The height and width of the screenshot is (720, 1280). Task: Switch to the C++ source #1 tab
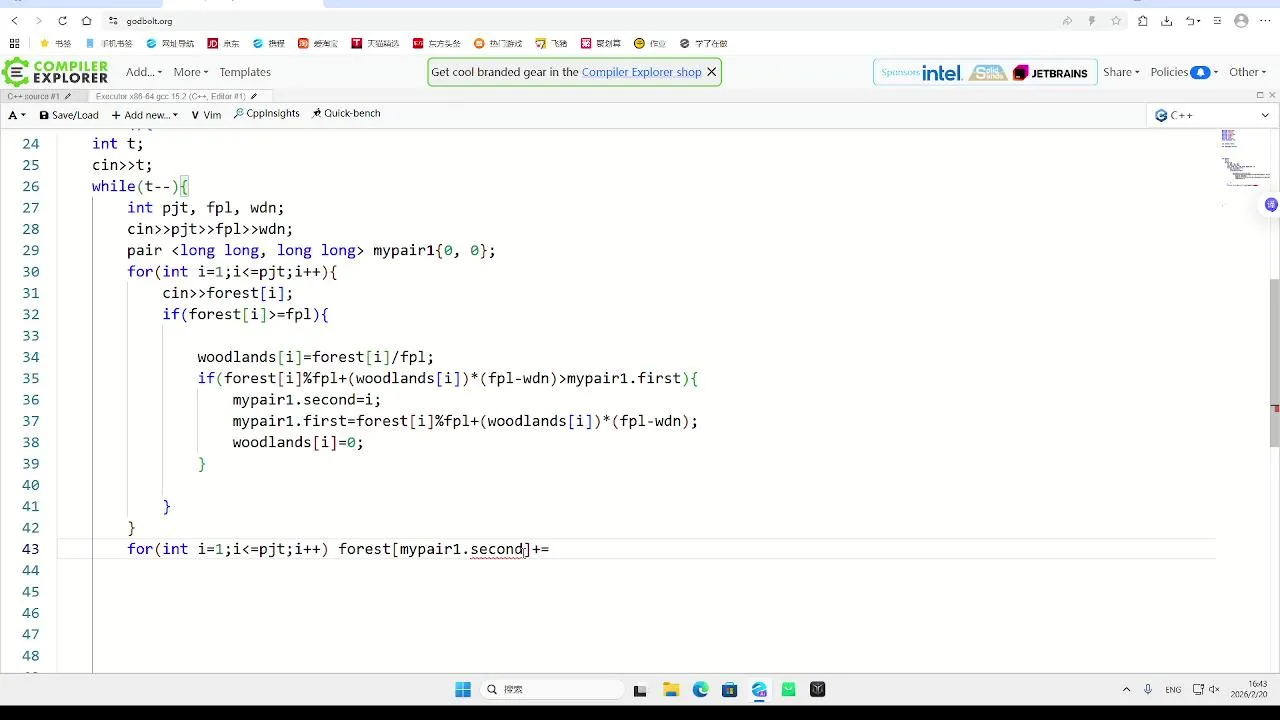coord(34,96)
